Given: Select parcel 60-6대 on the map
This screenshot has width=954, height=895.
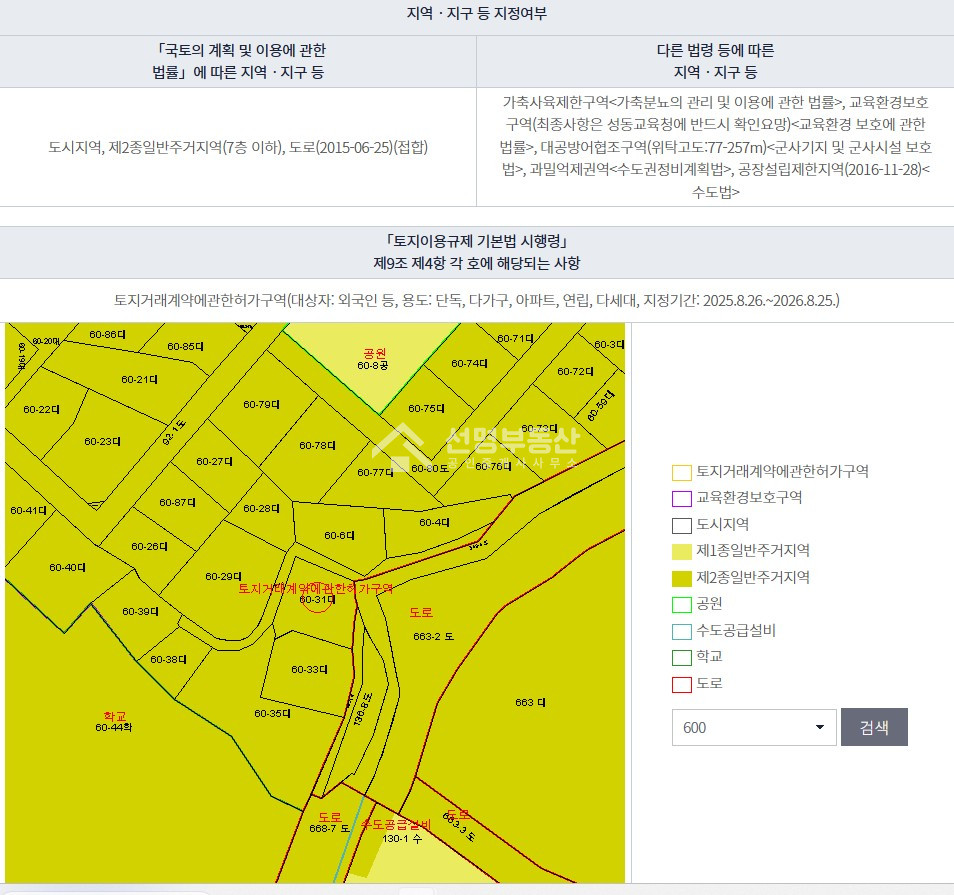Looking at the screenshot, I should tap(339, 535).
